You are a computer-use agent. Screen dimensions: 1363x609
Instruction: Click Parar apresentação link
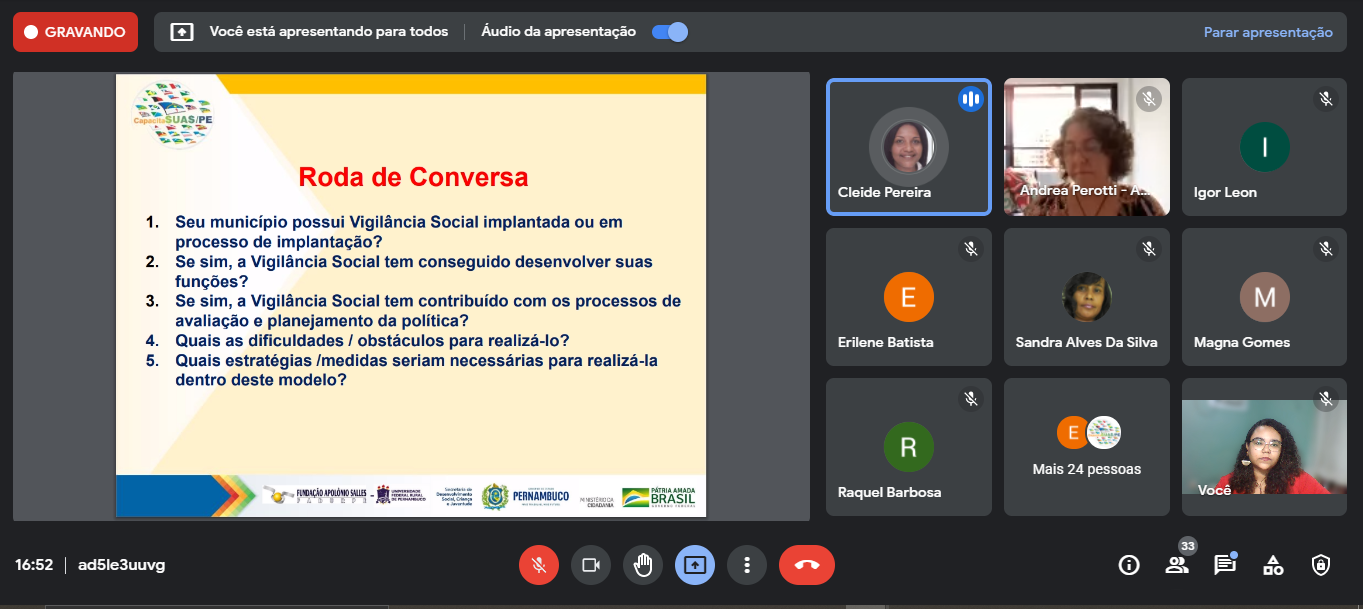tap(1267, 32)
